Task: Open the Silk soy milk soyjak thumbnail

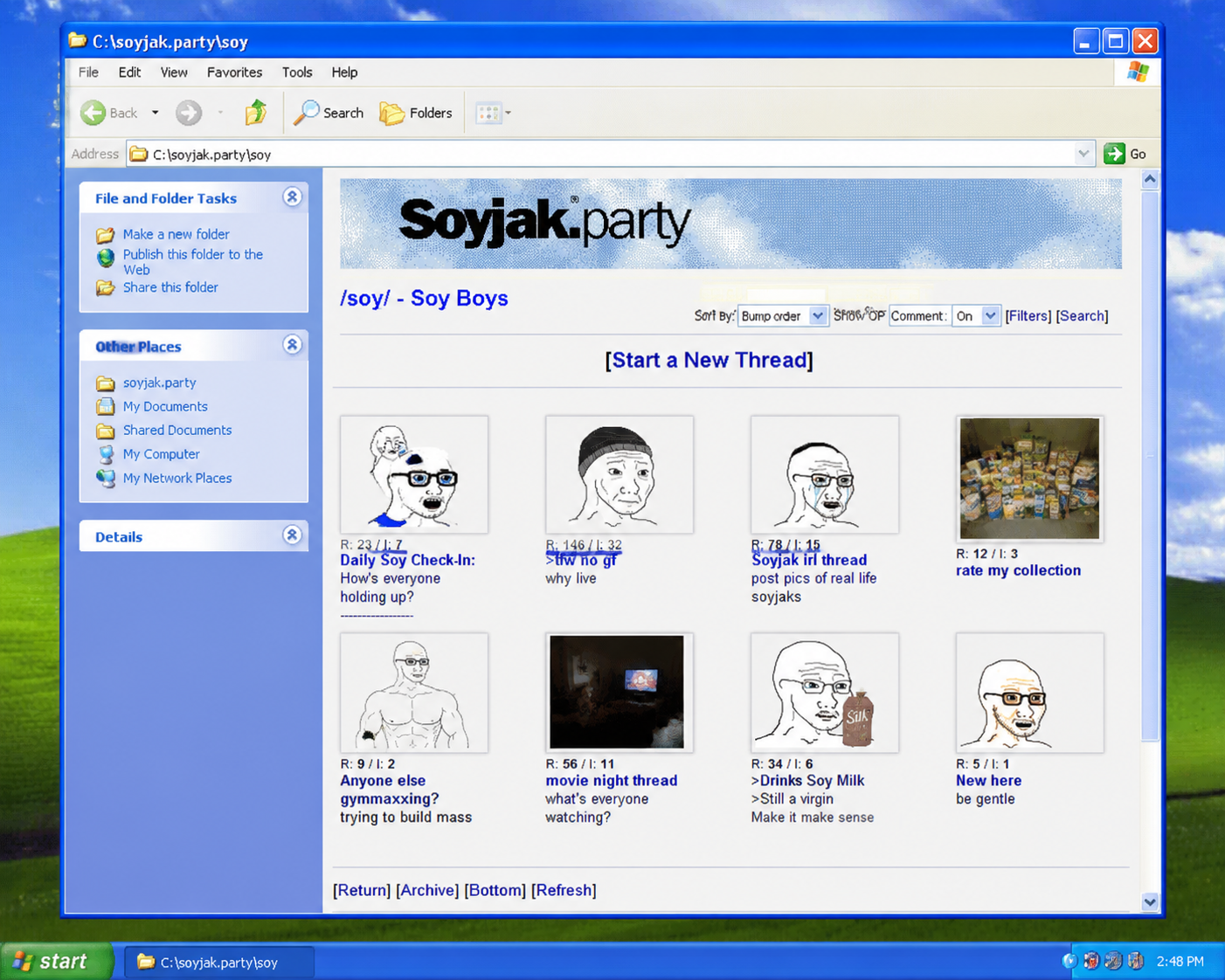Action: tap(825, 693)
